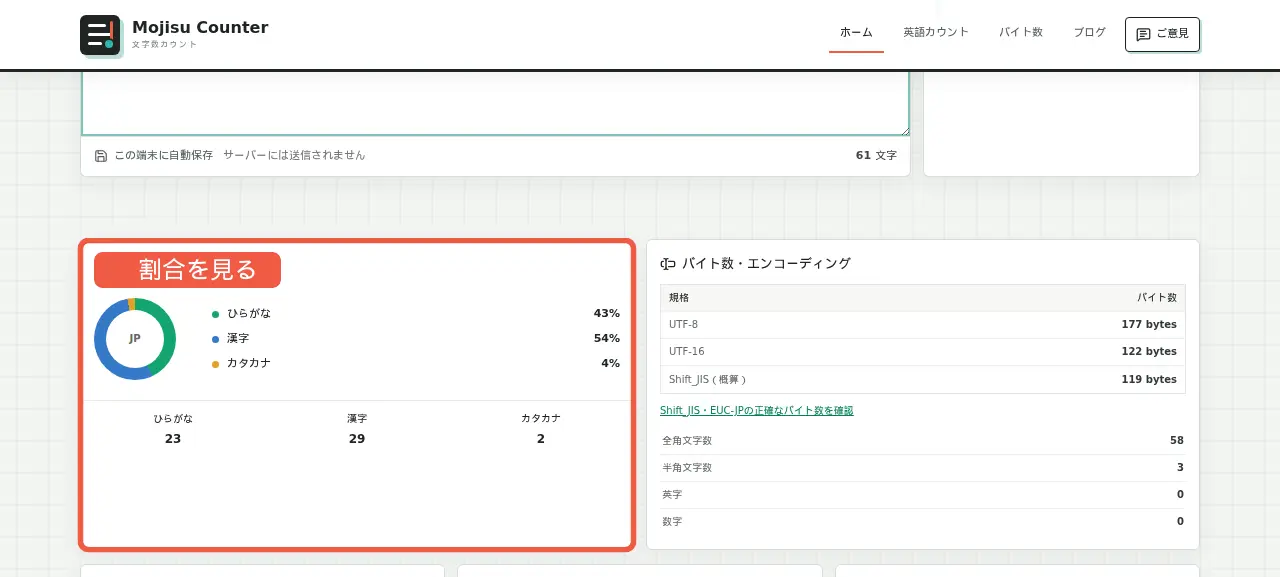1280x577 pixels.
Task: Click the save icon beside この端末に自動保存
Action: 101,156
